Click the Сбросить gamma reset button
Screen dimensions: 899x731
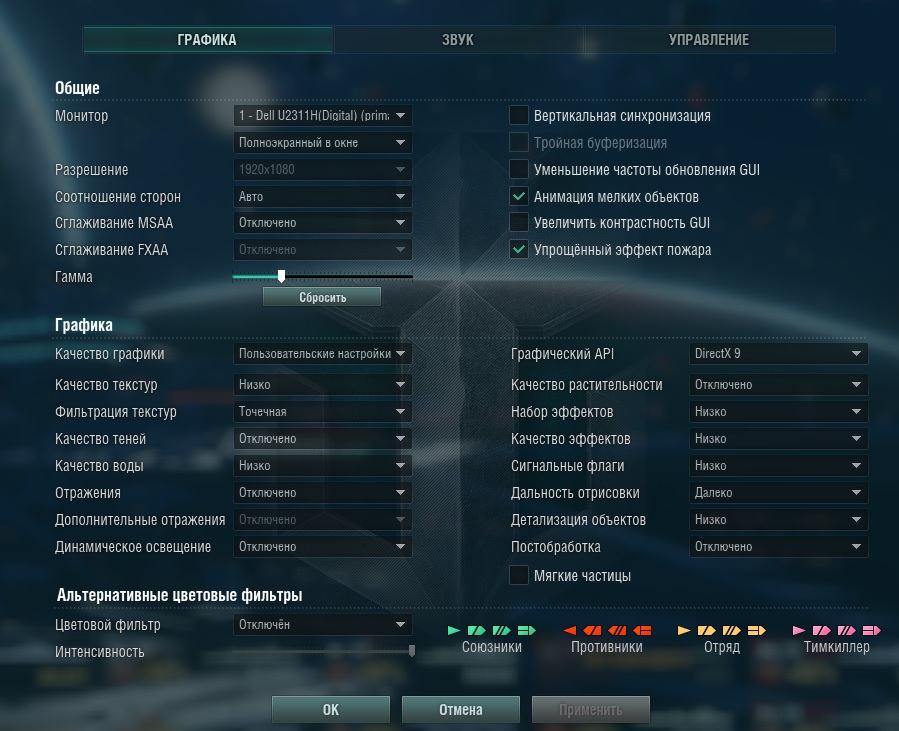pyautogui.click(x=322, y=297)
